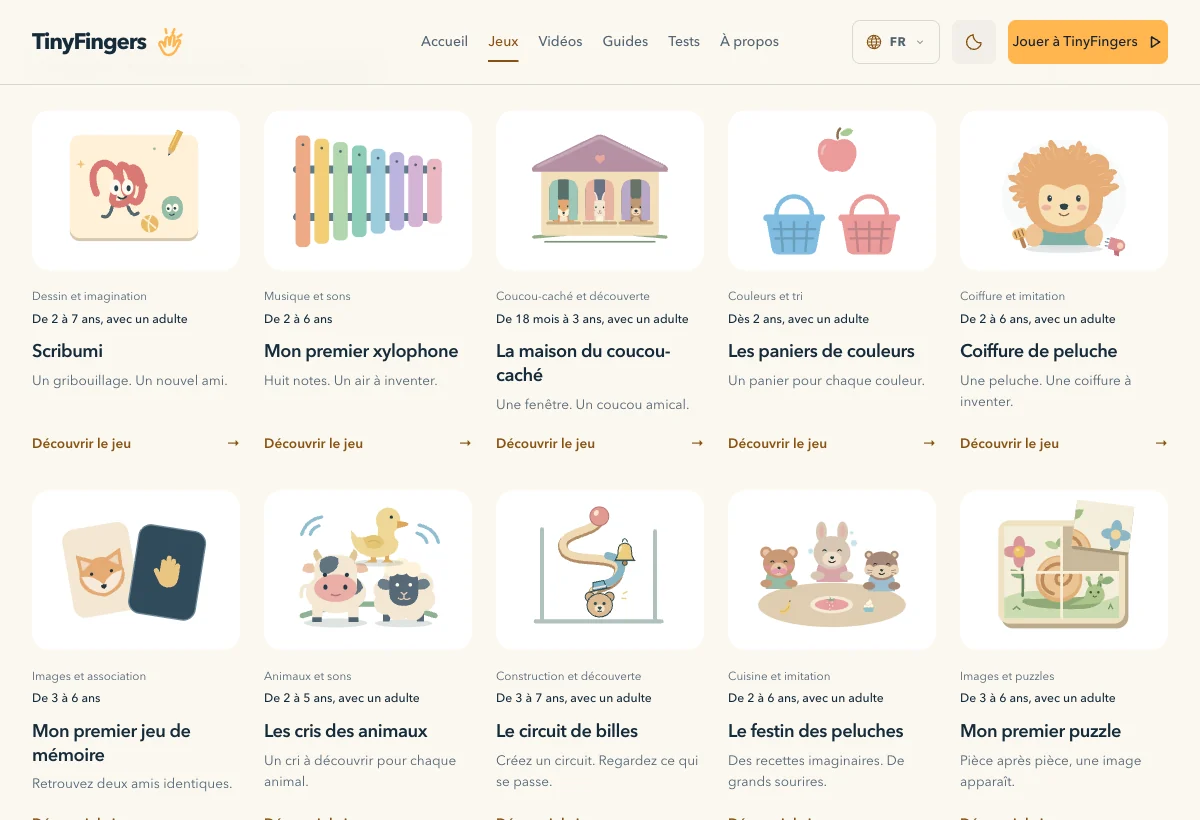This screenshot has height=820, width=1200.
Task: Click the Jouer à TinyFingers button
Action: 1088,42
